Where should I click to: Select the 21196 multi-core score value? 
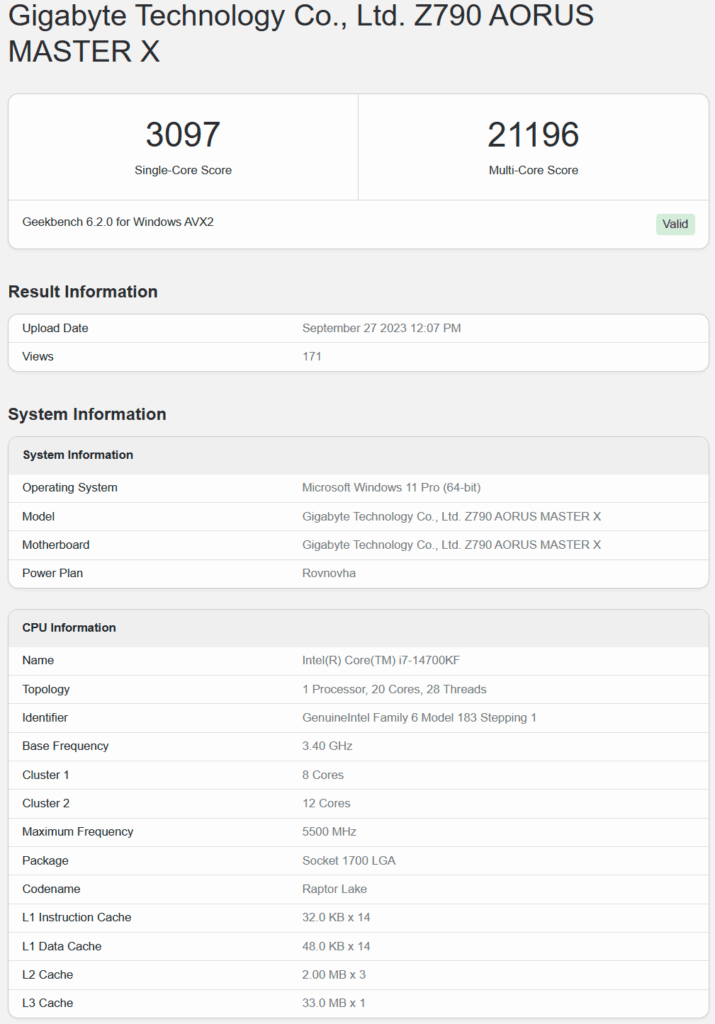click(x=533, y=135)
